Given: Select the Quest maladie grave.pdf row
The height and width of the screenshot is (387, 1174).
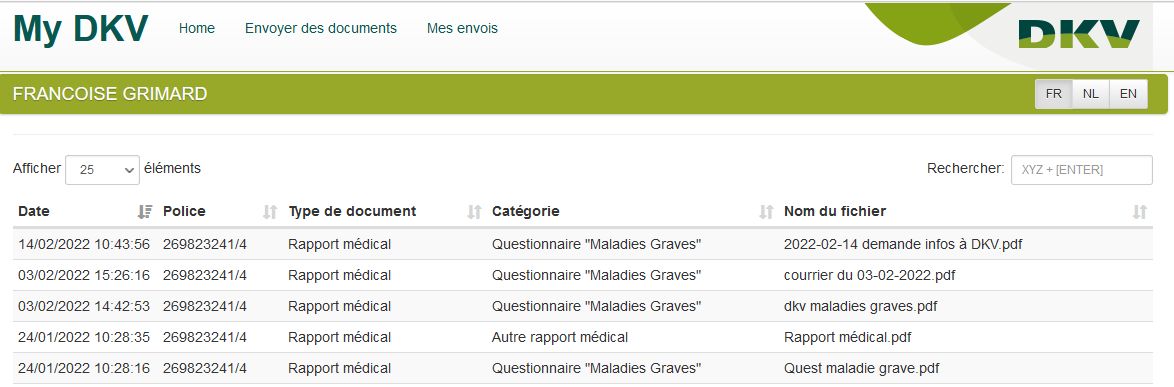Looking at the screenshot, I should (x=583, y=368).
